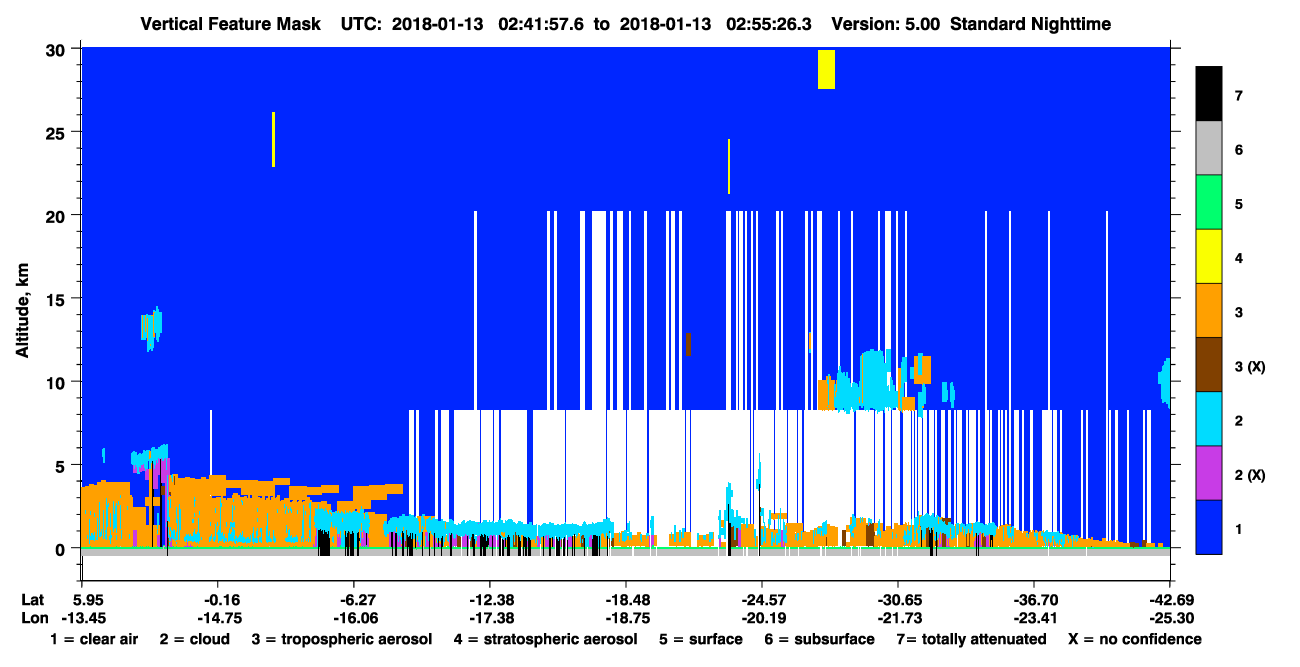Click the longitude value -25.30
1300x667 pixels.
tap(1170, 618)
